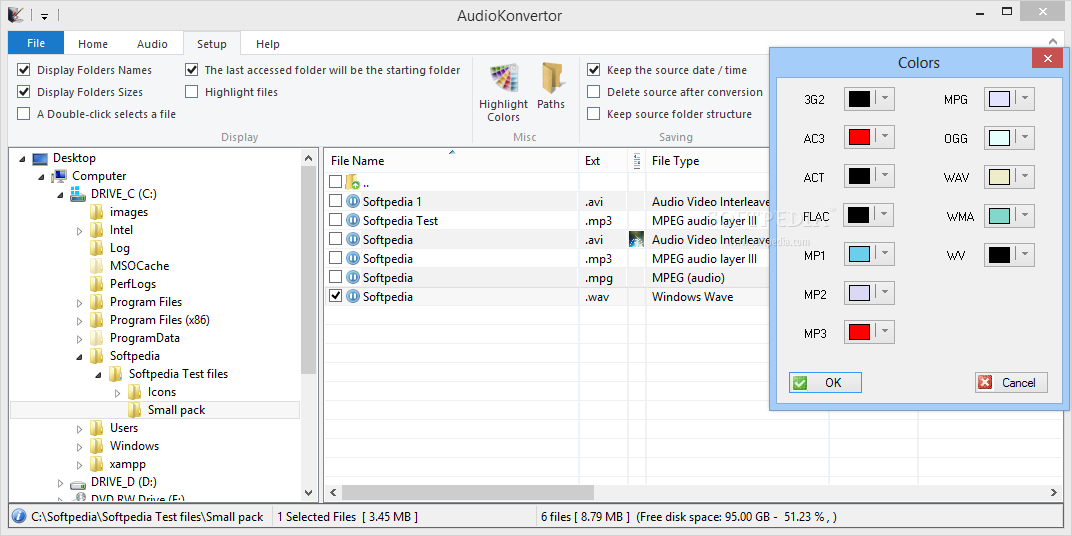Click the MP1 light blue color swatch
This screenshot has height=536, width=1072.
(859, 254)
